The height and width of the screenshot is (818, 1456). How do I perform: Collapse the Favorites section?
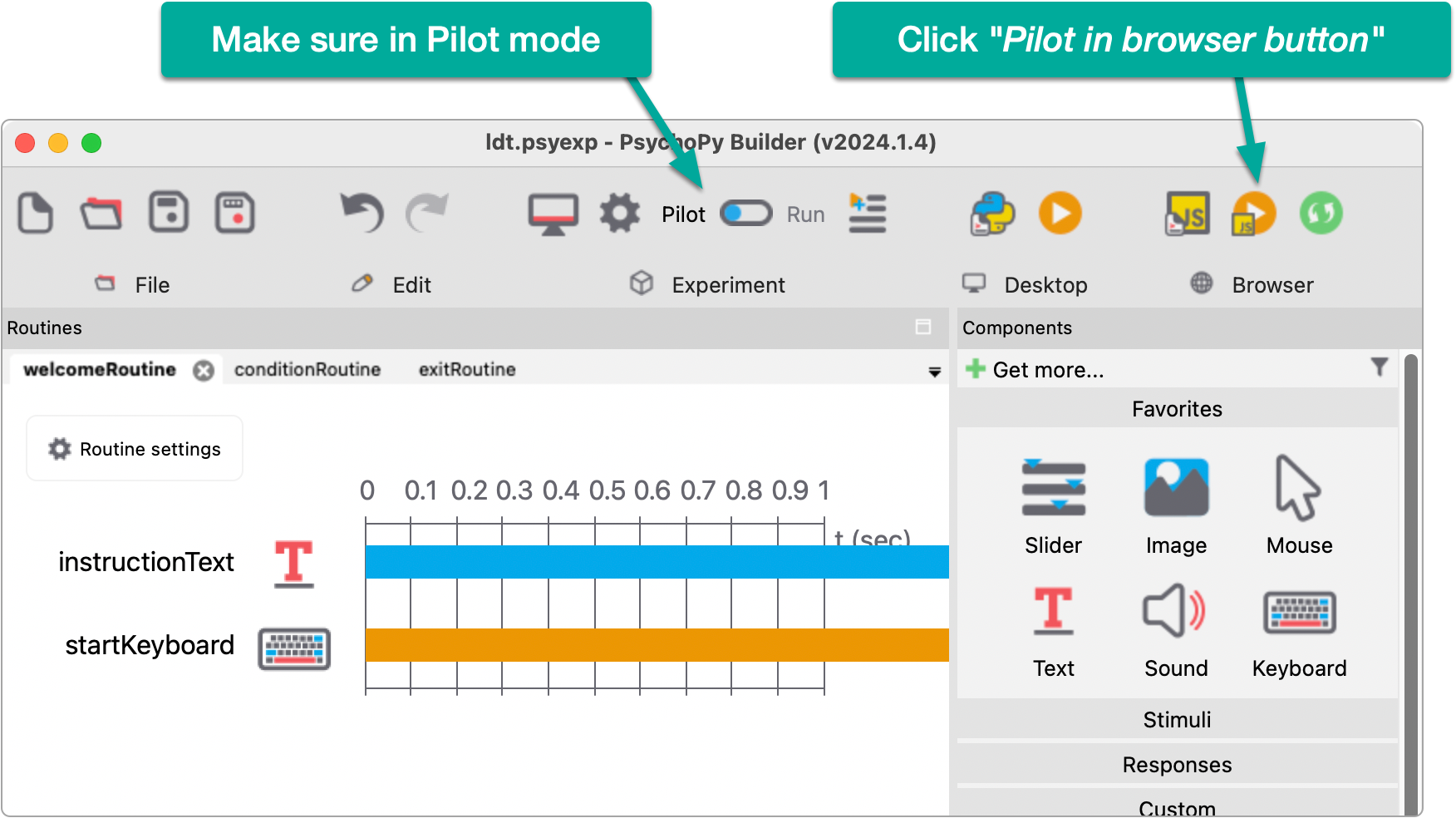click(x=1177, y=409)
